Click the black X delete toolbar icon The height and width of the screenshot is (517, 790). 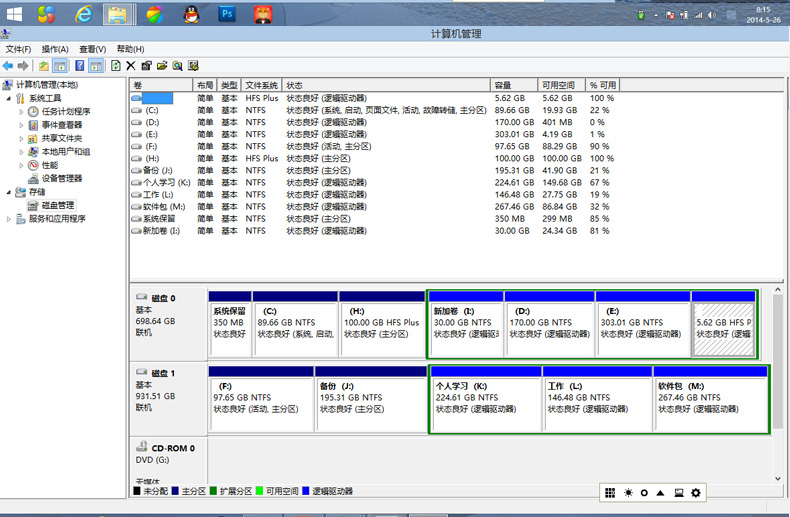tap(131, 66)
